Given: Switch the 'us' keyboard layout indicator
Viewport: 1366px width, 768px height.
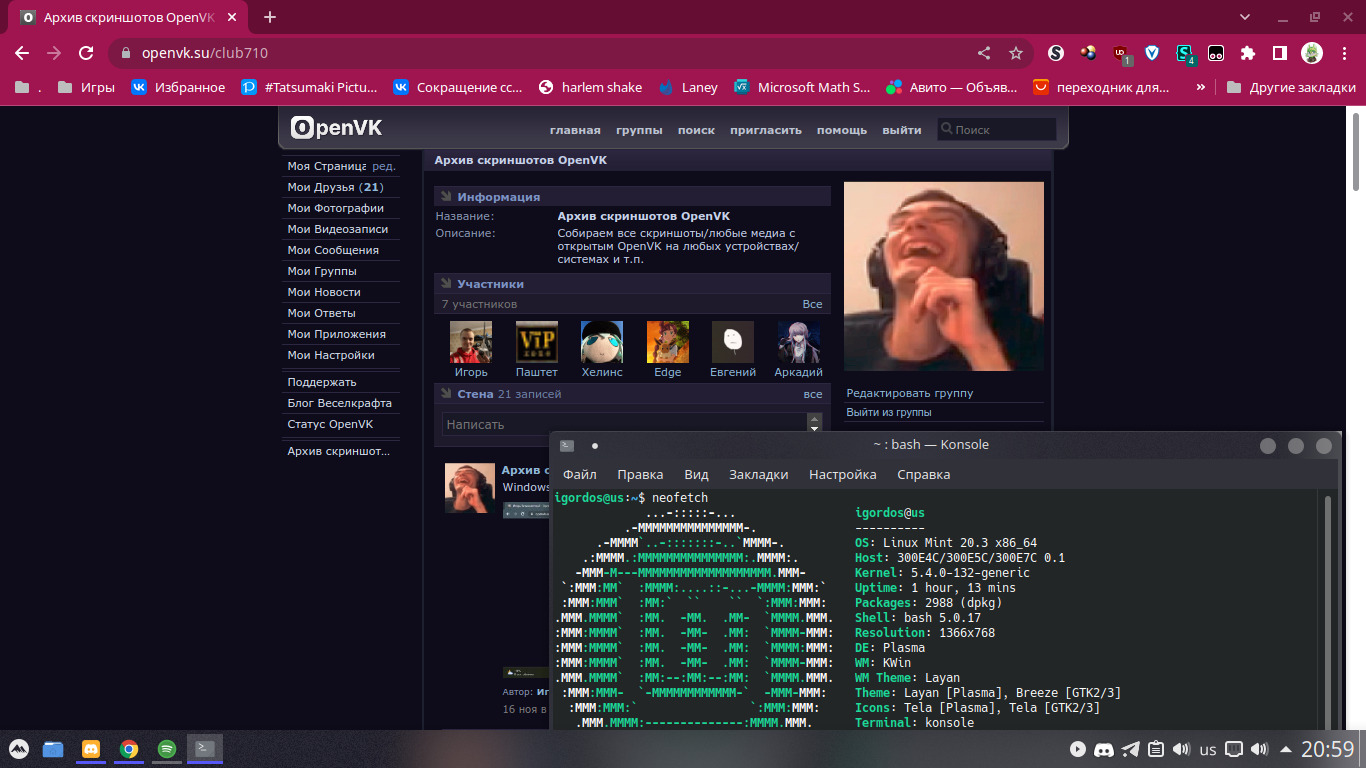Looking at the screenshot, I should pyautogui.click(x=1208, y=749).
